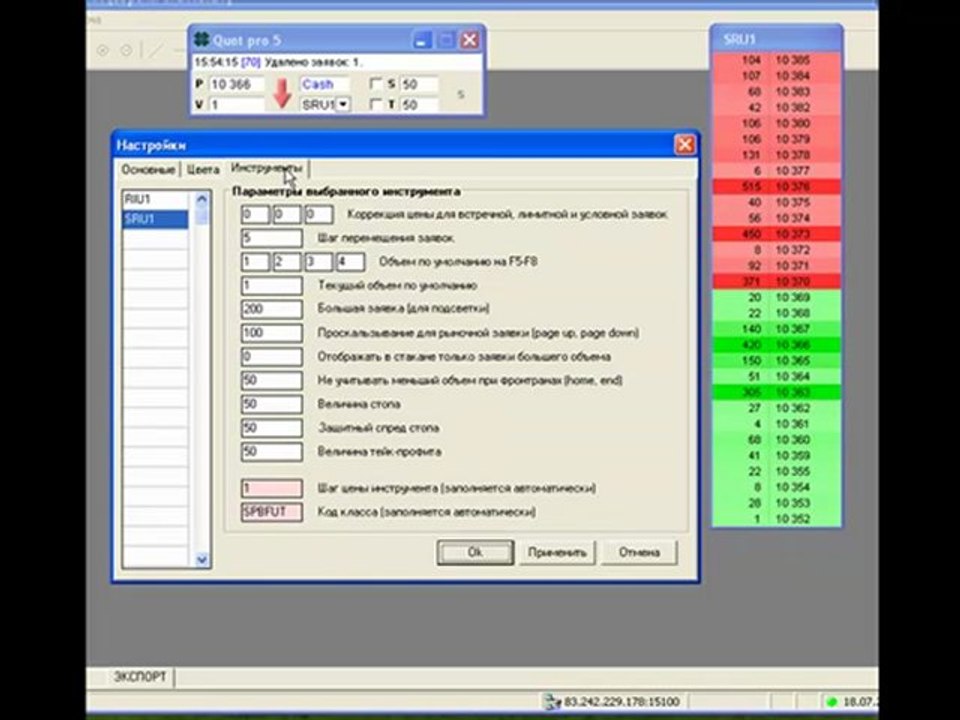Click the Применить button
This screenshot has height=720, width=960.
point(557,552)
